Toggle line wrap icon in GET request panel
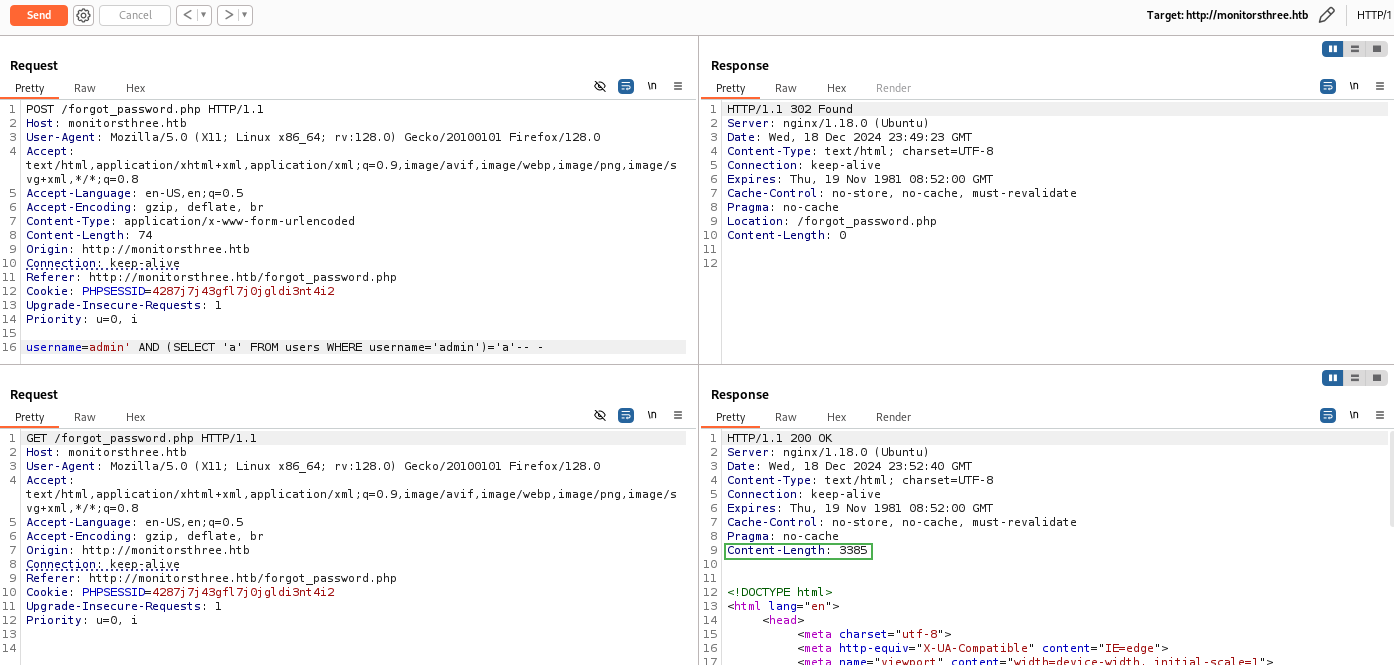1394x665 pixels. [x=626, y=416]
